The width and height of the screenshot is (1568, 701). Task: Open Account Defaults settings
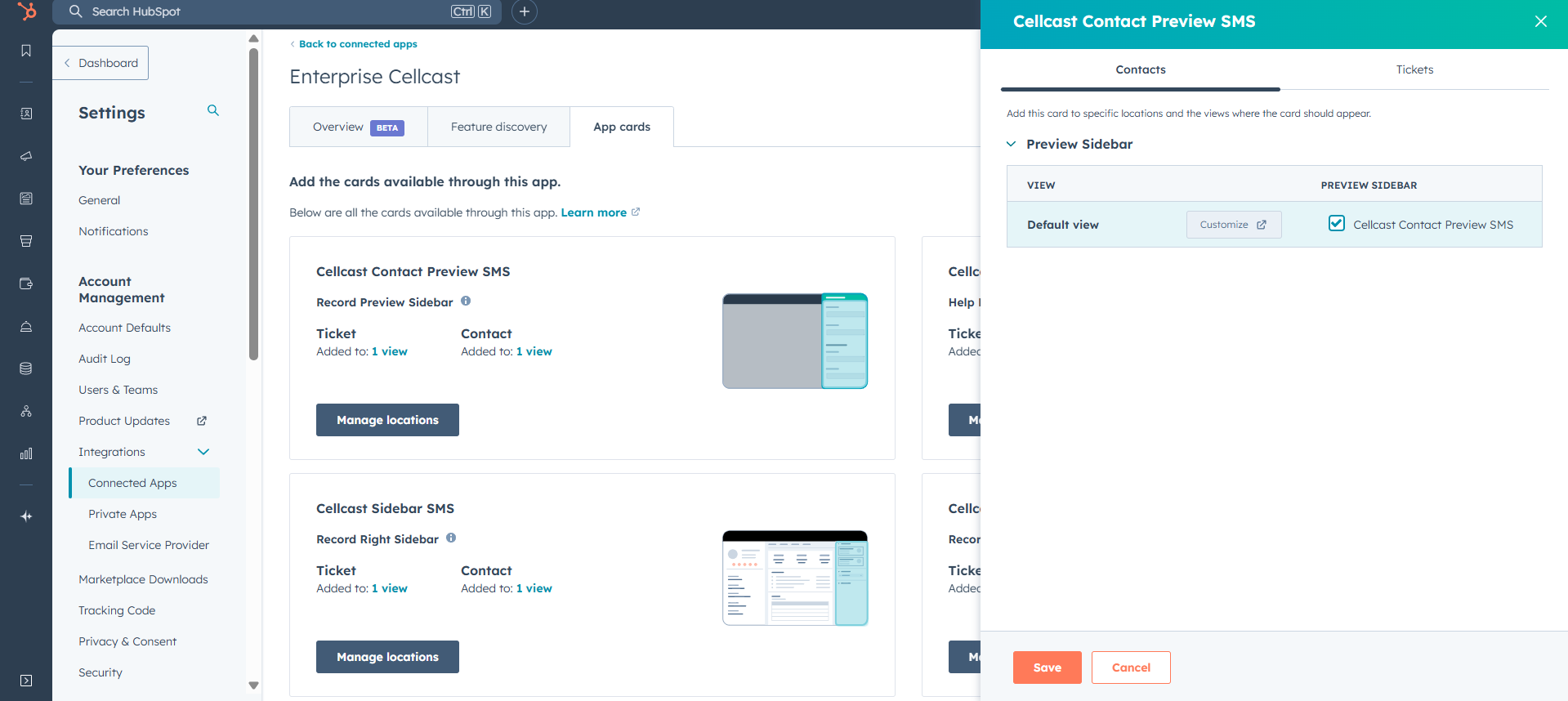point(125,328)
